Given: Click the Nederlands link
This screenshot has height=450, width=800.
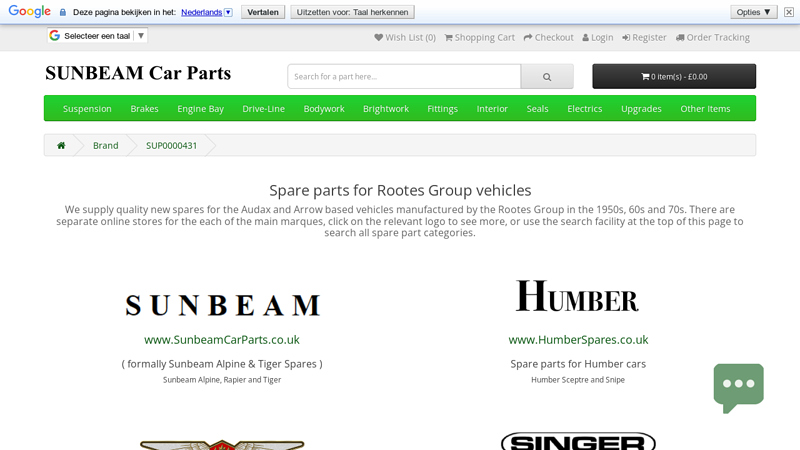Looking at the screenshot, I should coord(202,12).
